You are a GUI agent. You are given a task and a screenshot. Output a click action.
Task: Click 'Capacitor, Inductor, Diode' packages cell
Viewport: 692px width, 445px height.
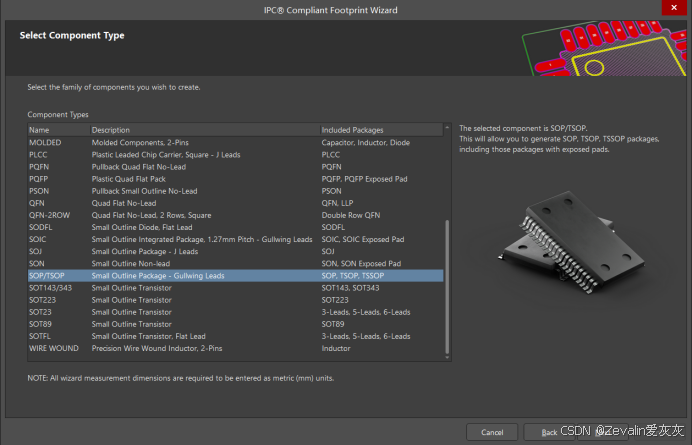pos(365,143)
